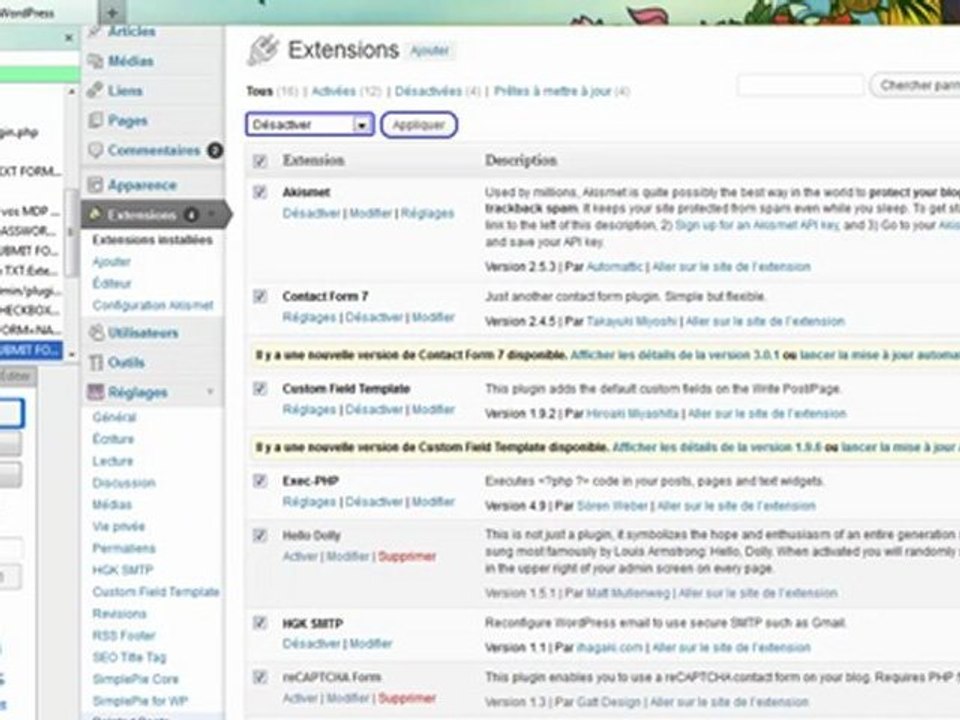960x720 pixels.
Task: Click the Ajouter button beside Extensions title
Action: 429,51
